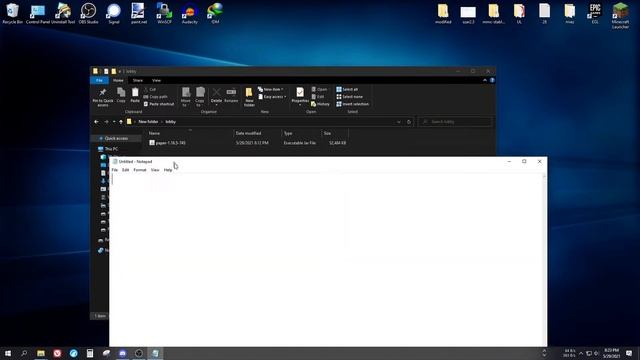Open the Windows Start menu
Viewport: 640px width, 360px height.
pyautogui.click(x=8, y=353)
